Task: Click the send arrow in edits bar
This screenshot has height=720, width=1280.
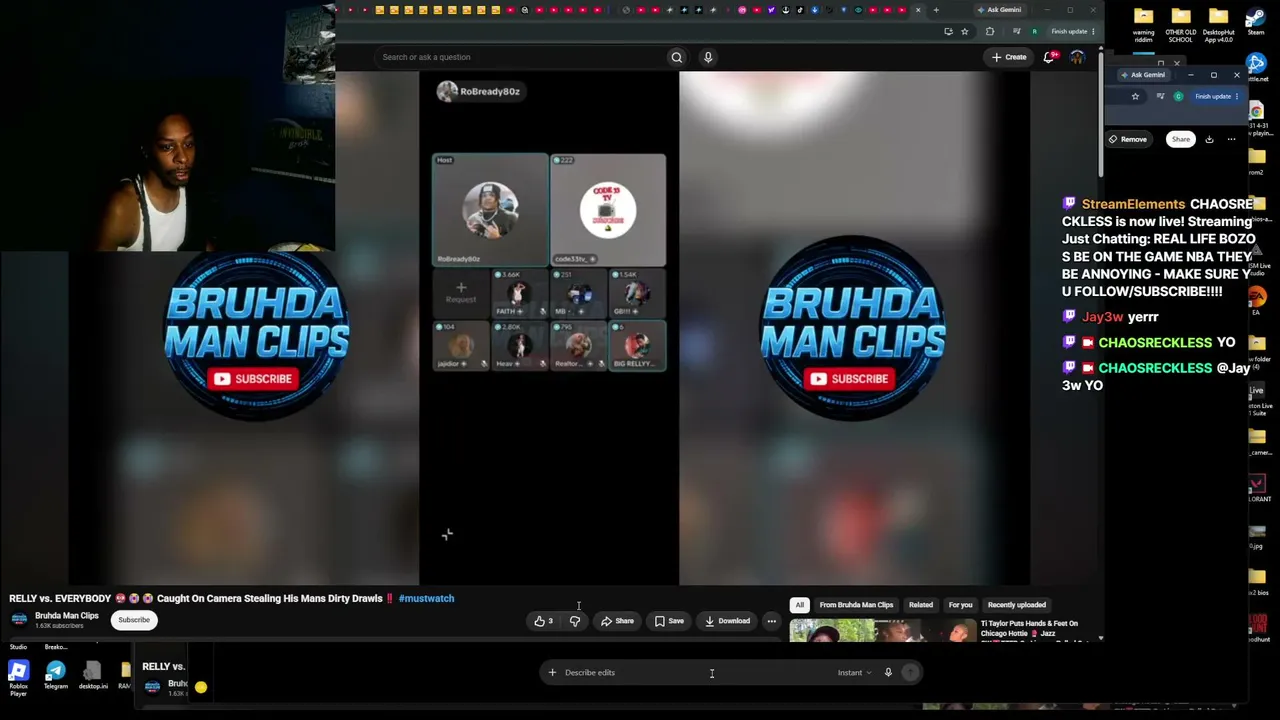Action: coord(910,673)
